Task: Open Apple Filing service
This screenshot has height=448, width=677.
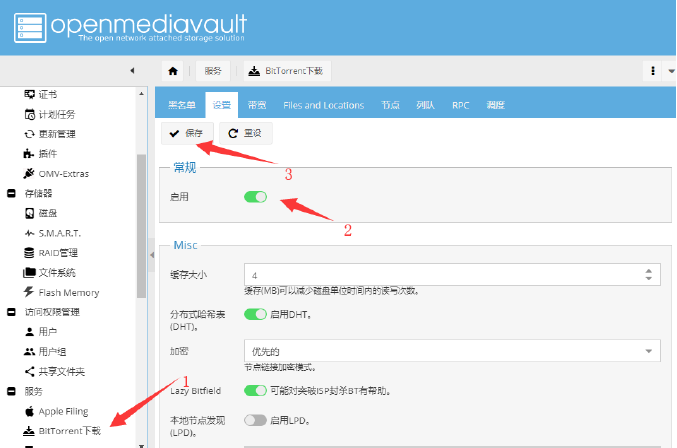Action: 65,411
